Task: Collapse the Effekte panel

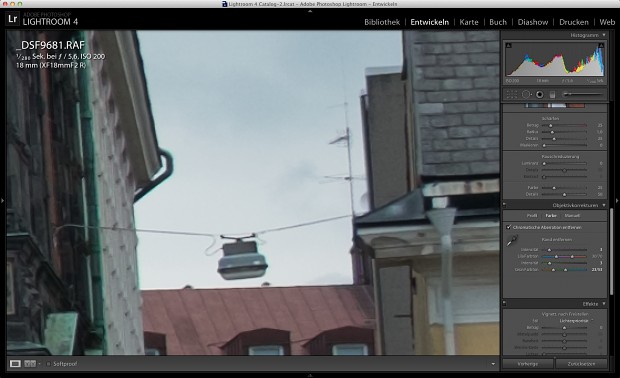Action: (604, 304)
